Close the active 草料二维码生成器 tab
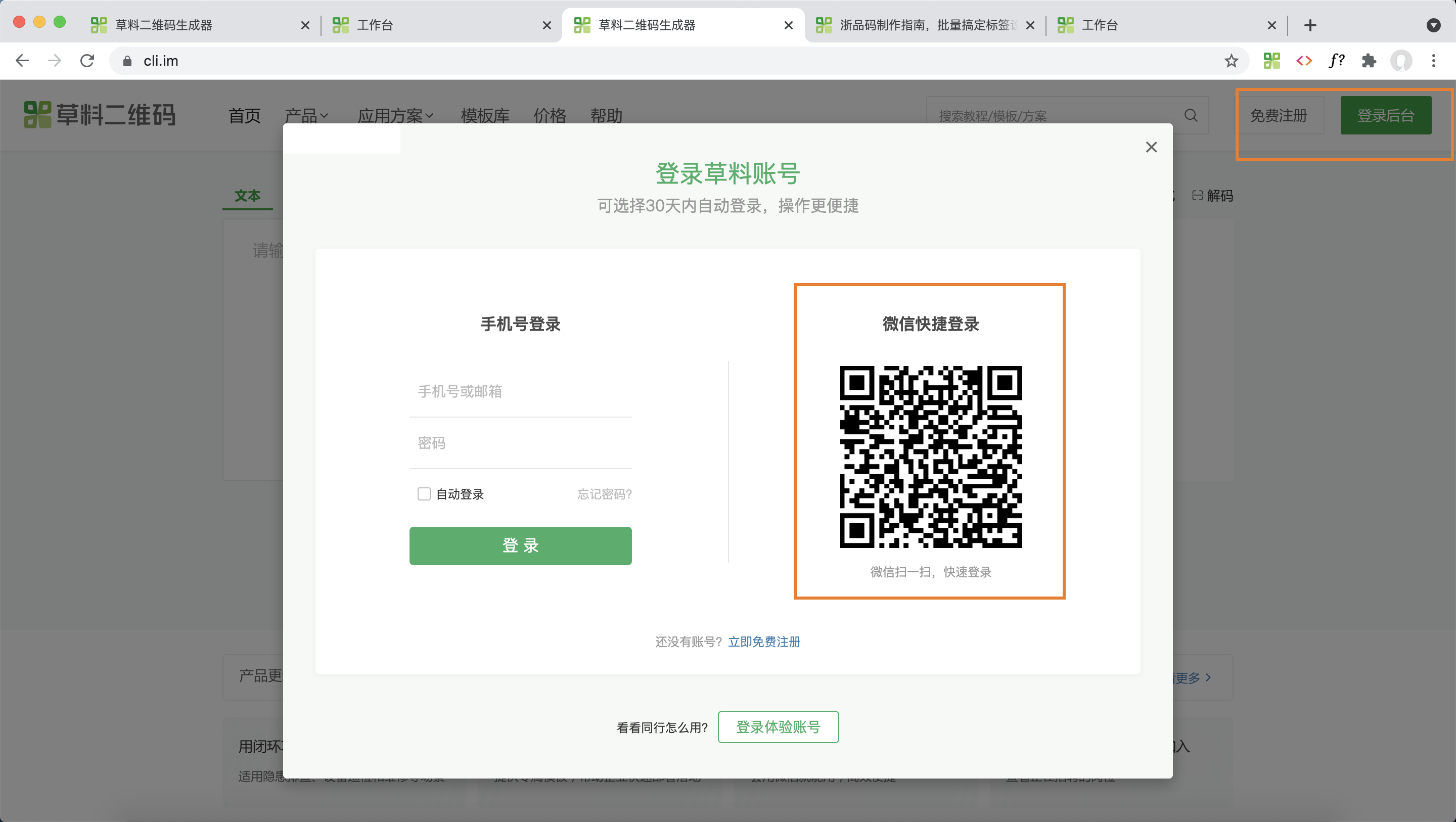The height and width of the screenshot is (822, 1456). [x=789, y=25]
